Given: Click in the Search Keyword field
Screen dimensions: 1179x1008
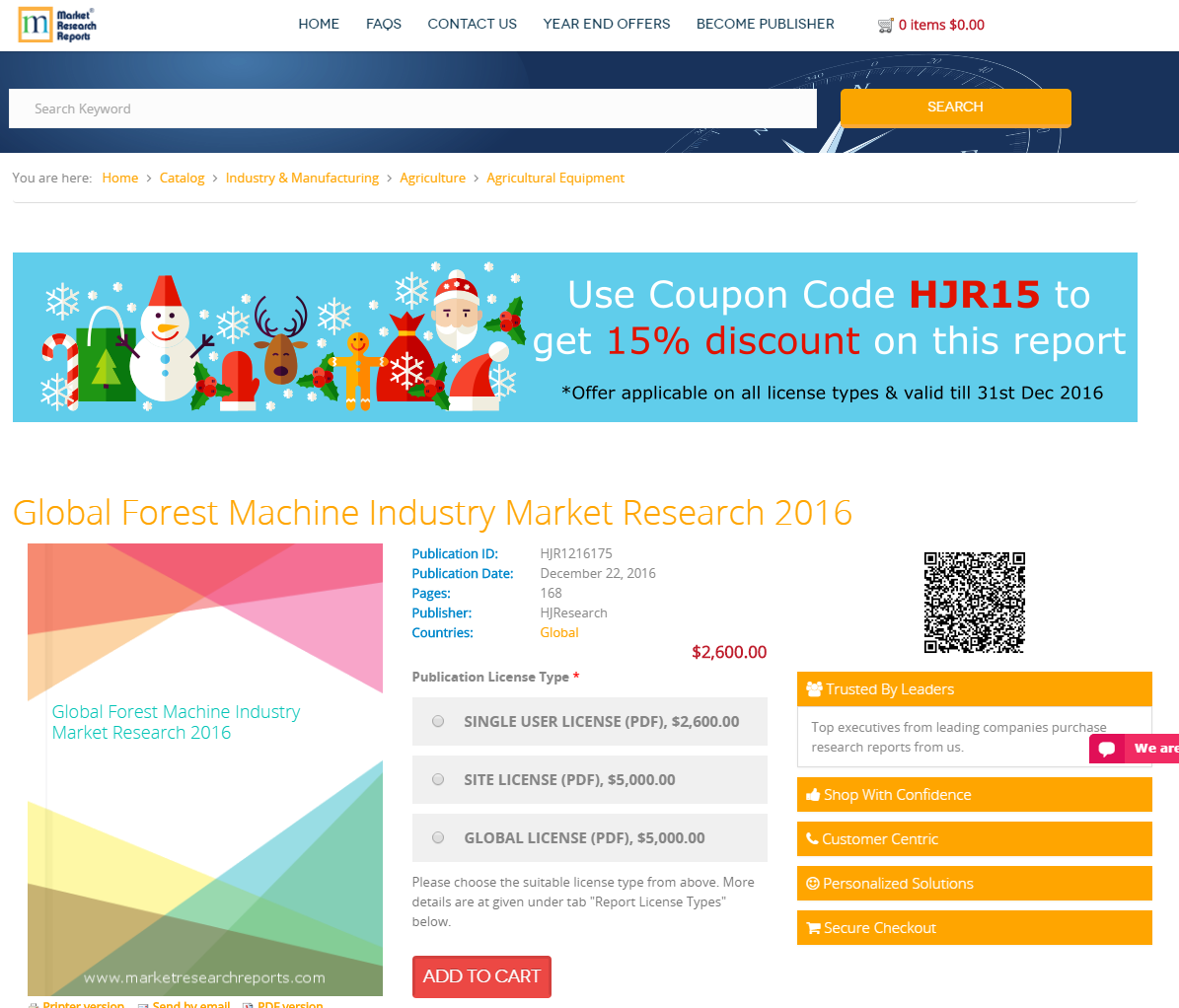Looking at the screenshot, I should tap(412, 108).
